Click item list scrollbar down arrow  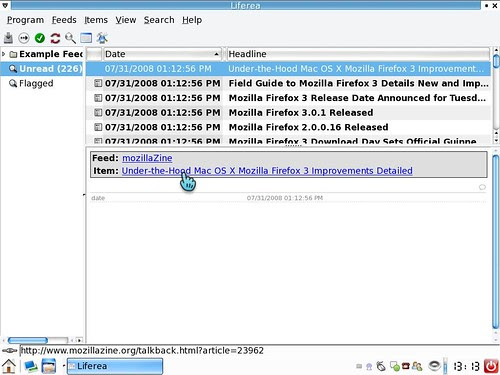point(496,140)
